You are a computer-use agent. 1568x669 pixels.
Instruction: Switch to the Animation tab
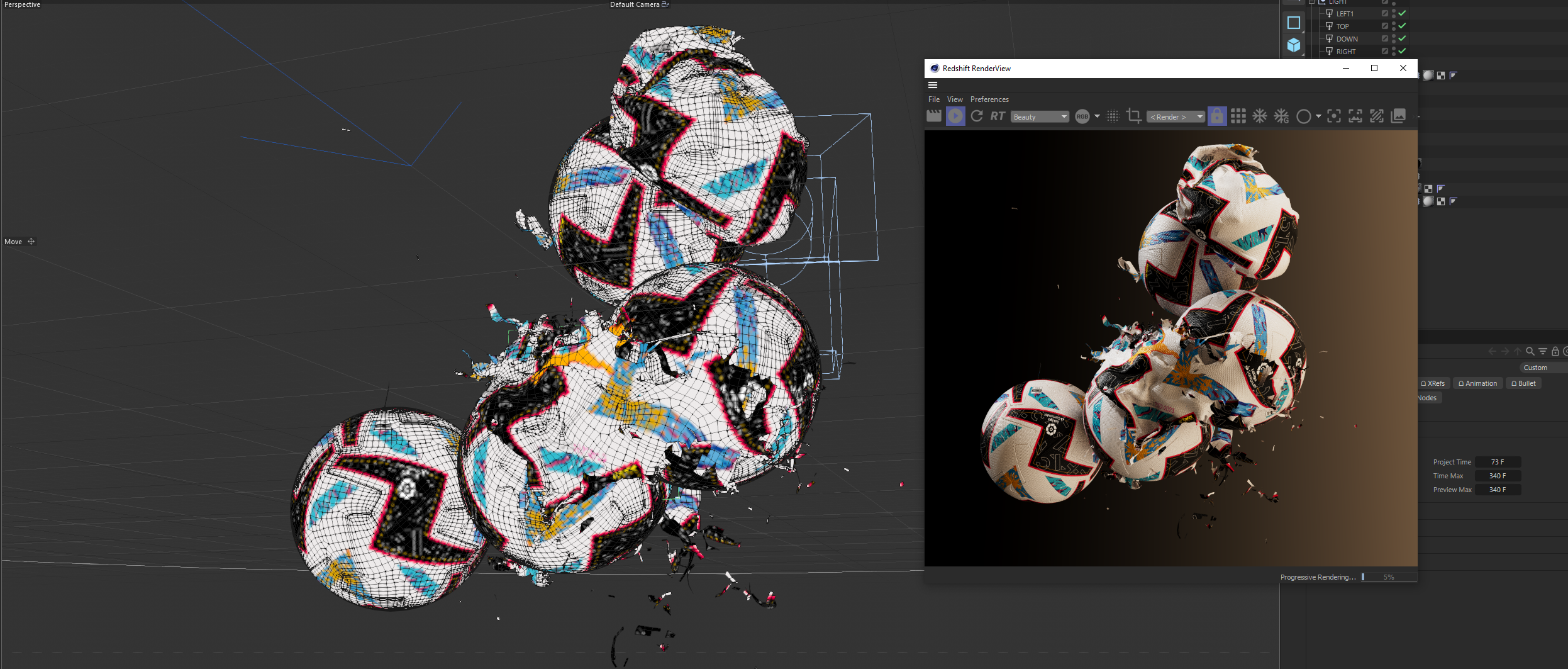(x=1477, y=383)
